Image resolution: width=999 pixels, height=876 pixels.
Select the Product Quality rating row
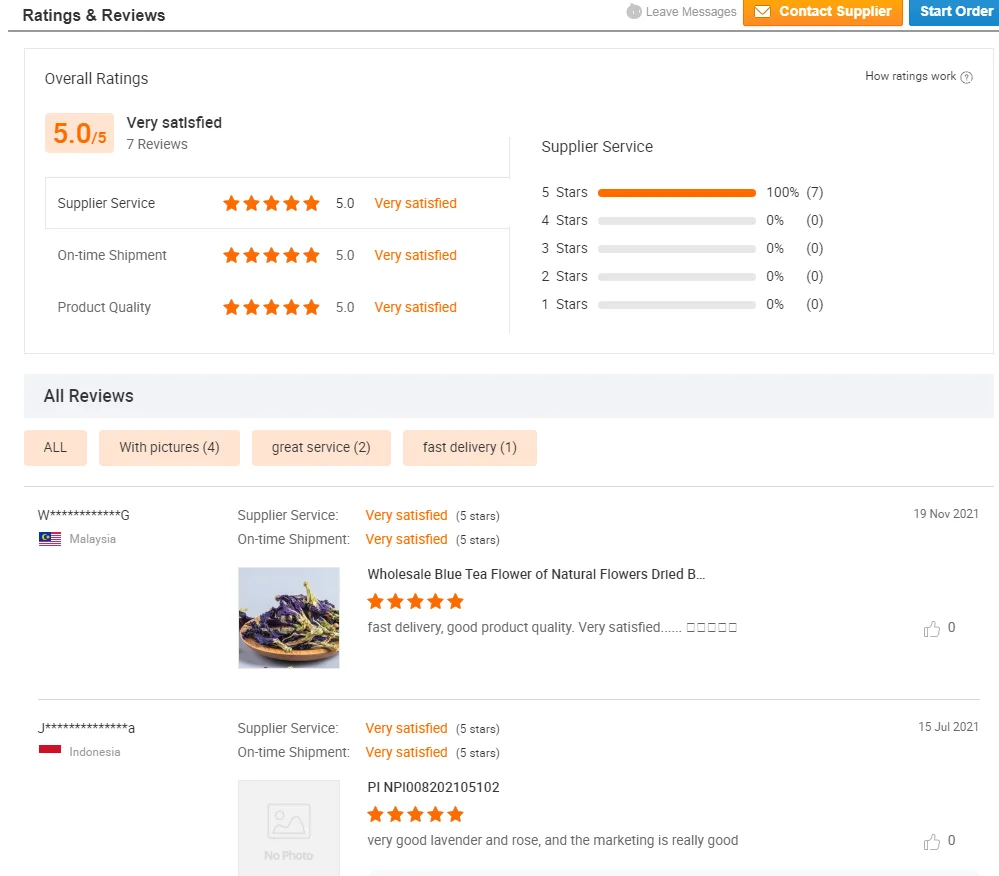[277, 307]
